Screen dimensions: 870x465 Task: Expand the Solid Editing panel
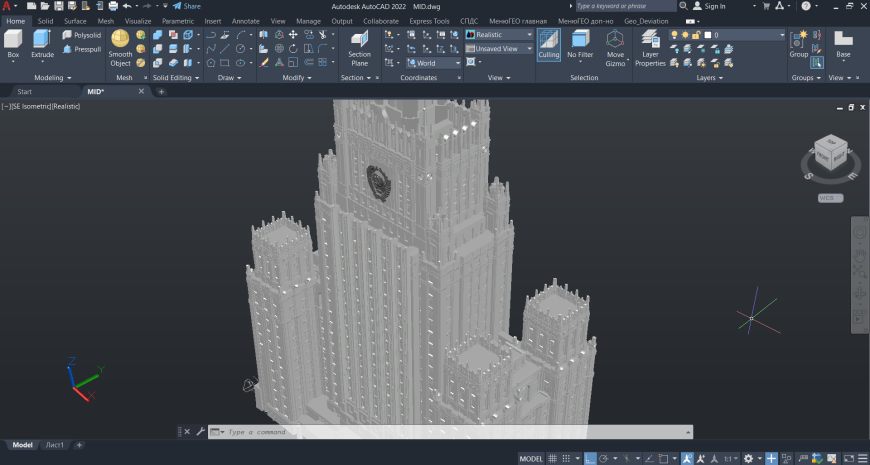point(176,78)
